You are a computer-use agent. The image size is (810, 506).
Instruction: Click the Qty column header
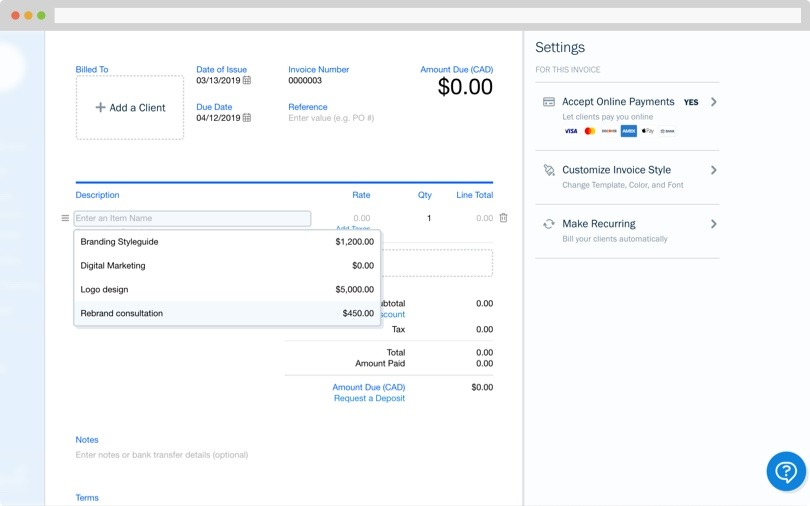(x=425, y=195)
